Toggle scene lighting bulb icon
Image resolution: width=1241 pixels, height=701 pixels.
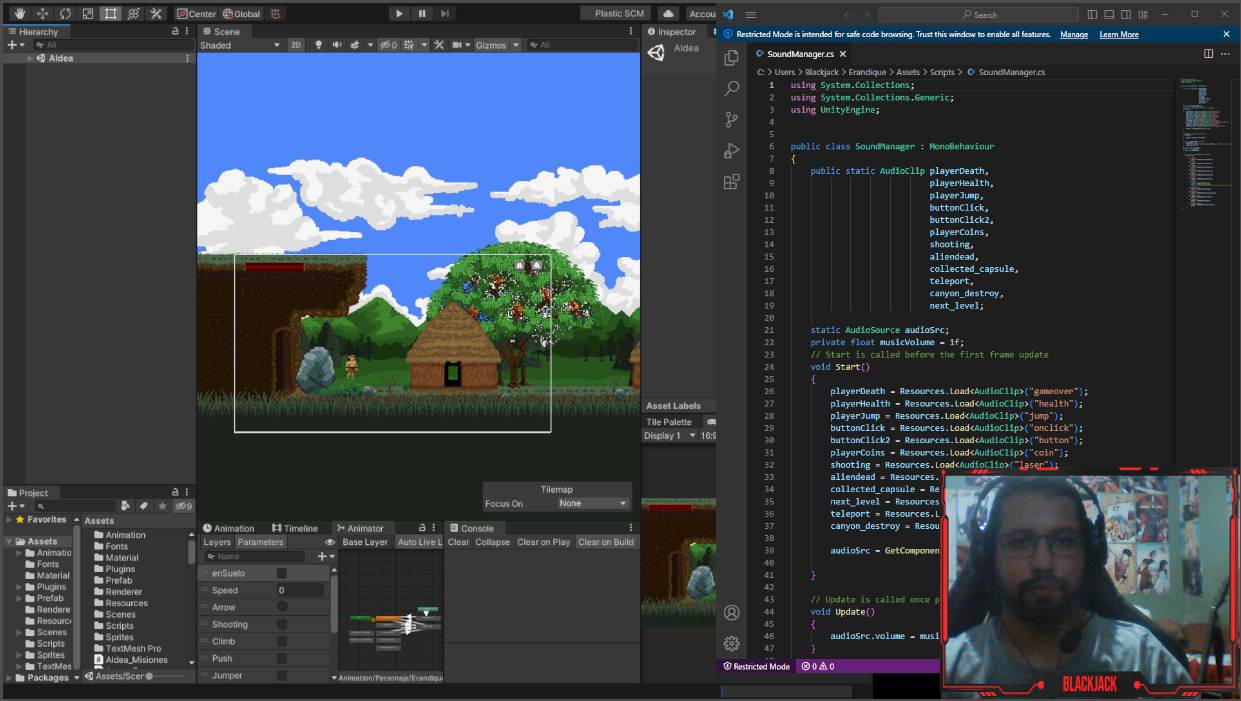[x=319, y=45]
